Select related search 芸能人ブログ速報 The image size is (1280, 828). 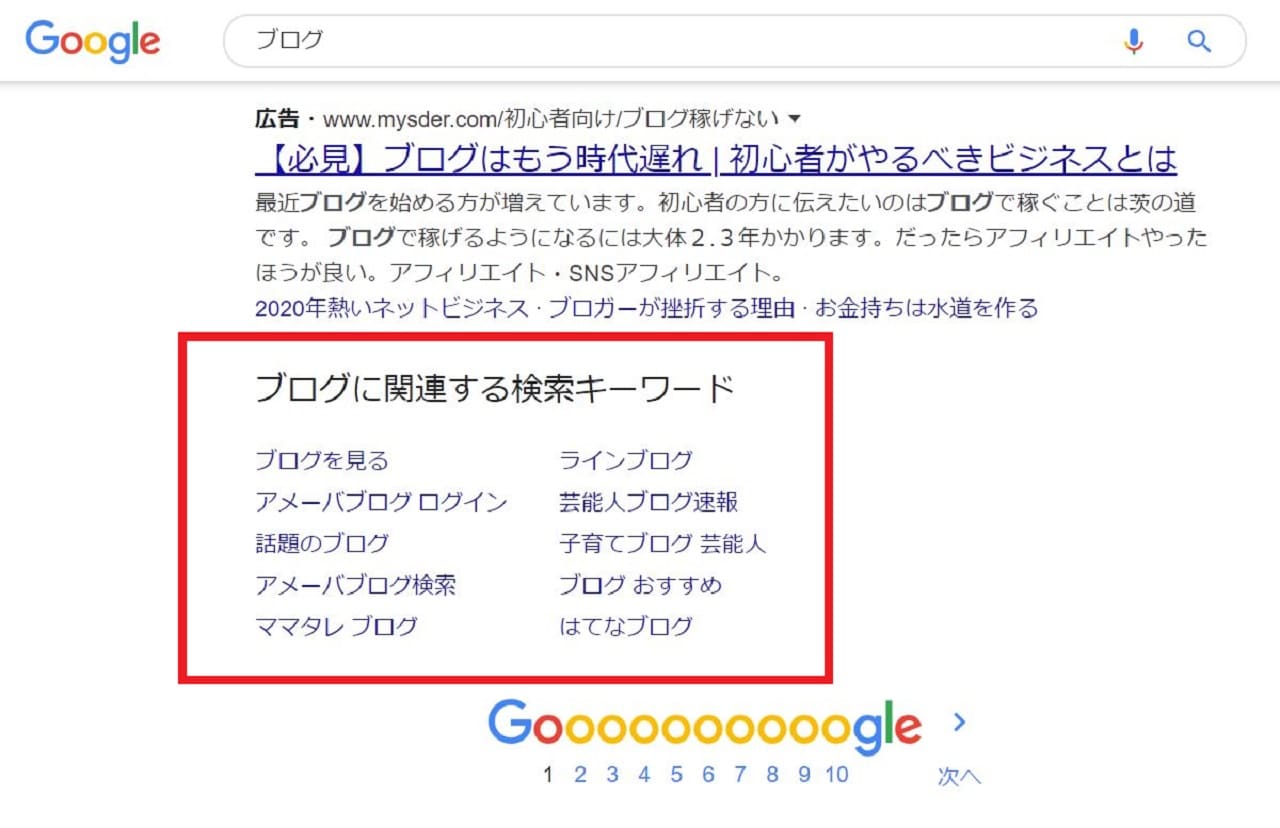click(649, 502)
